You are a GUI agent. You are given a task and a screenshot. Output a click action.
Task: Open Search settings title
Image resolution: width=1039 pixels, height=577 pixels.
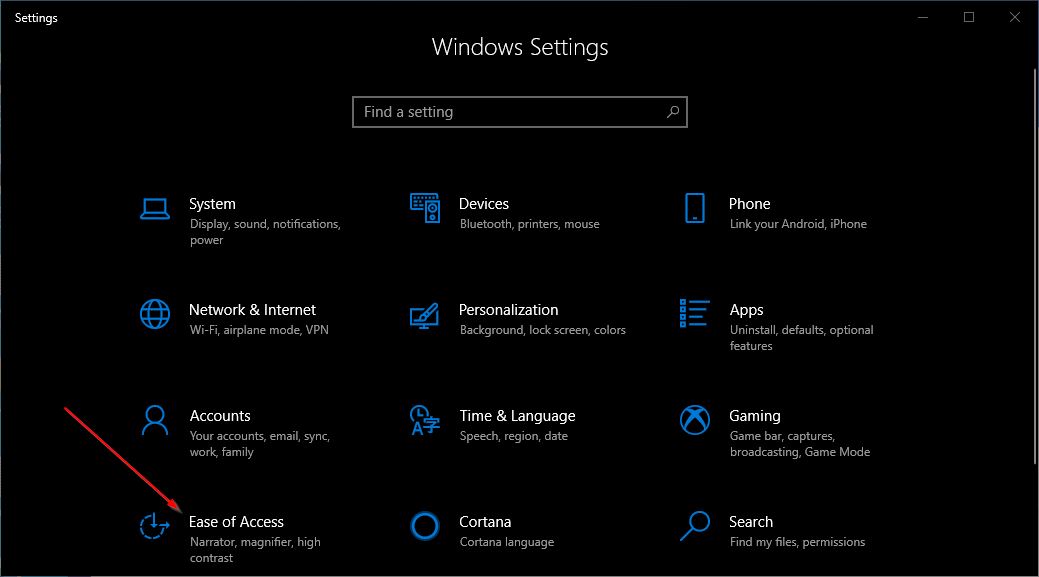tap(751, 522)
